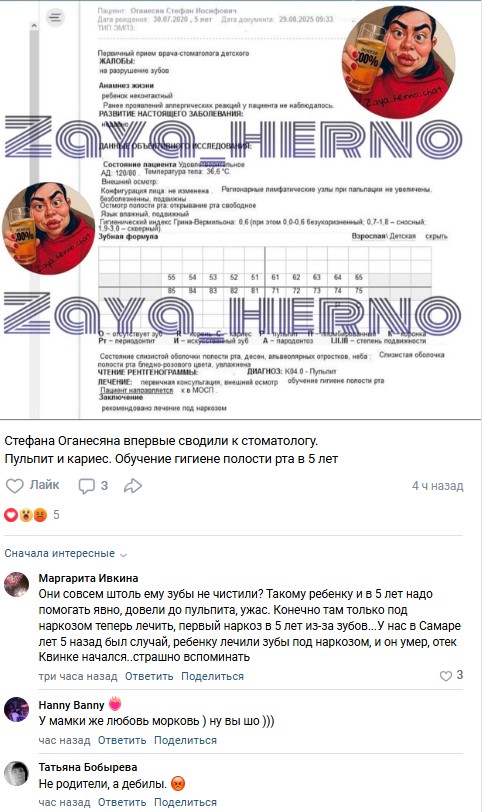Open Татьяна Бобырева's profile name
The width and height of the screenshot is (482, 812).
pyautogui.click(x=88, y=767)
